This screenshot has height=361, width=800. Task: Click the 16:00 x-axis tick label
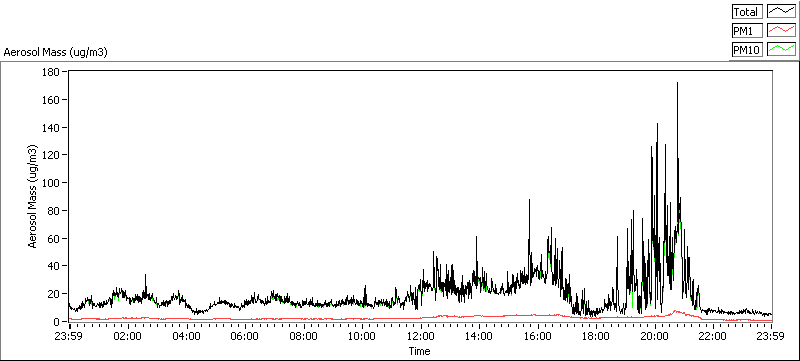537,336
